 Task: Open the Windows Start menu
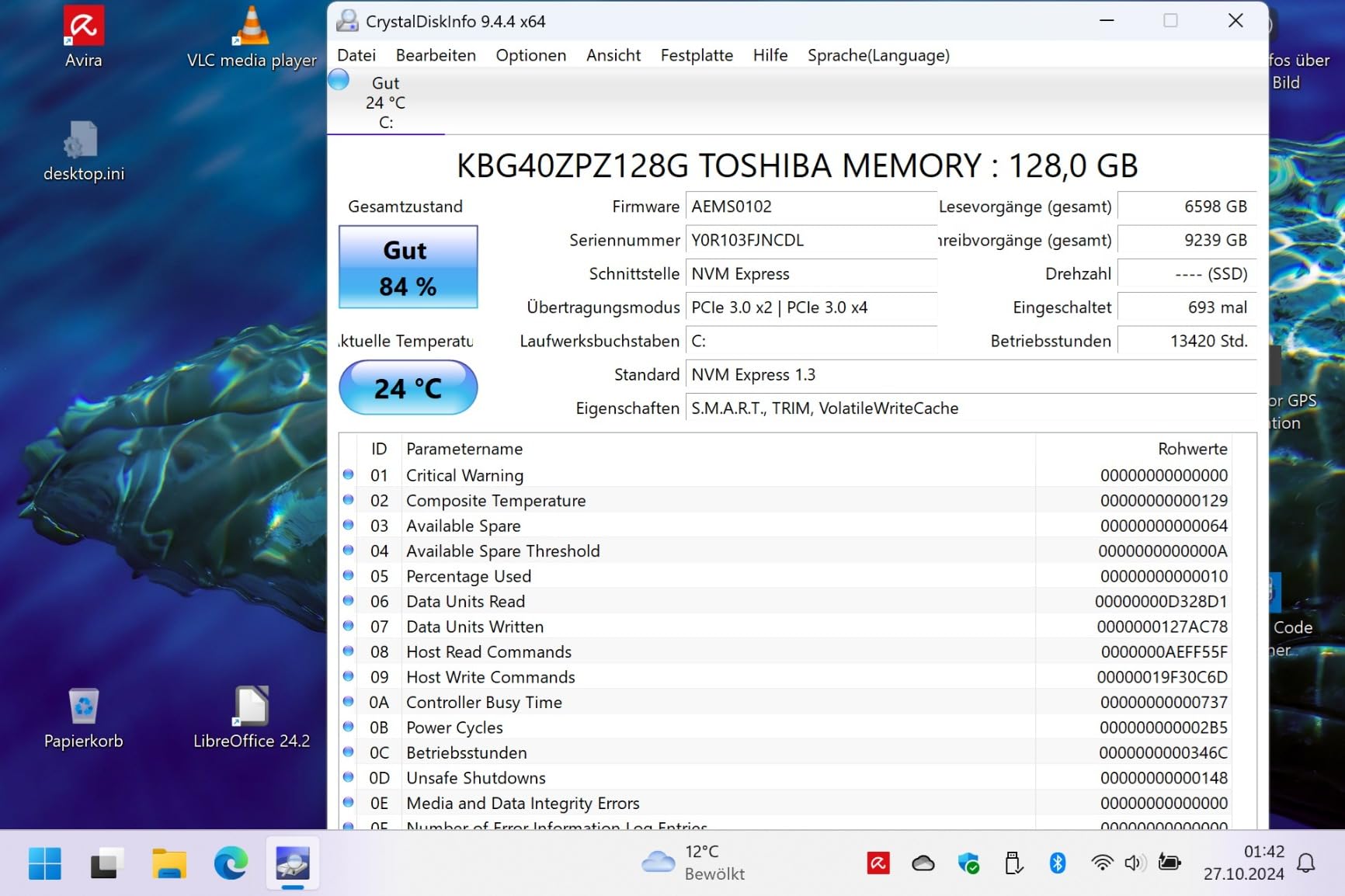click(44, 863)
